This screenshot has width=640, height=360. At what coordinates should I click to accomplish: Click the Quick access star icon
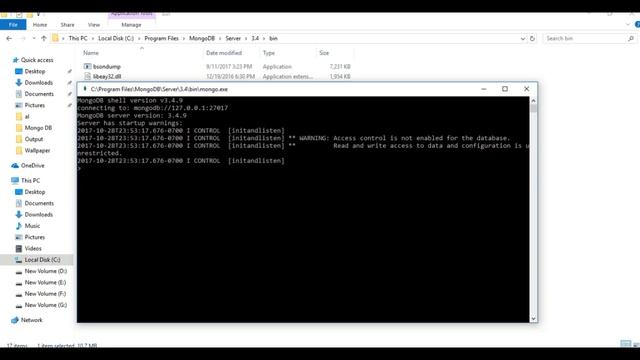point(16,60)
